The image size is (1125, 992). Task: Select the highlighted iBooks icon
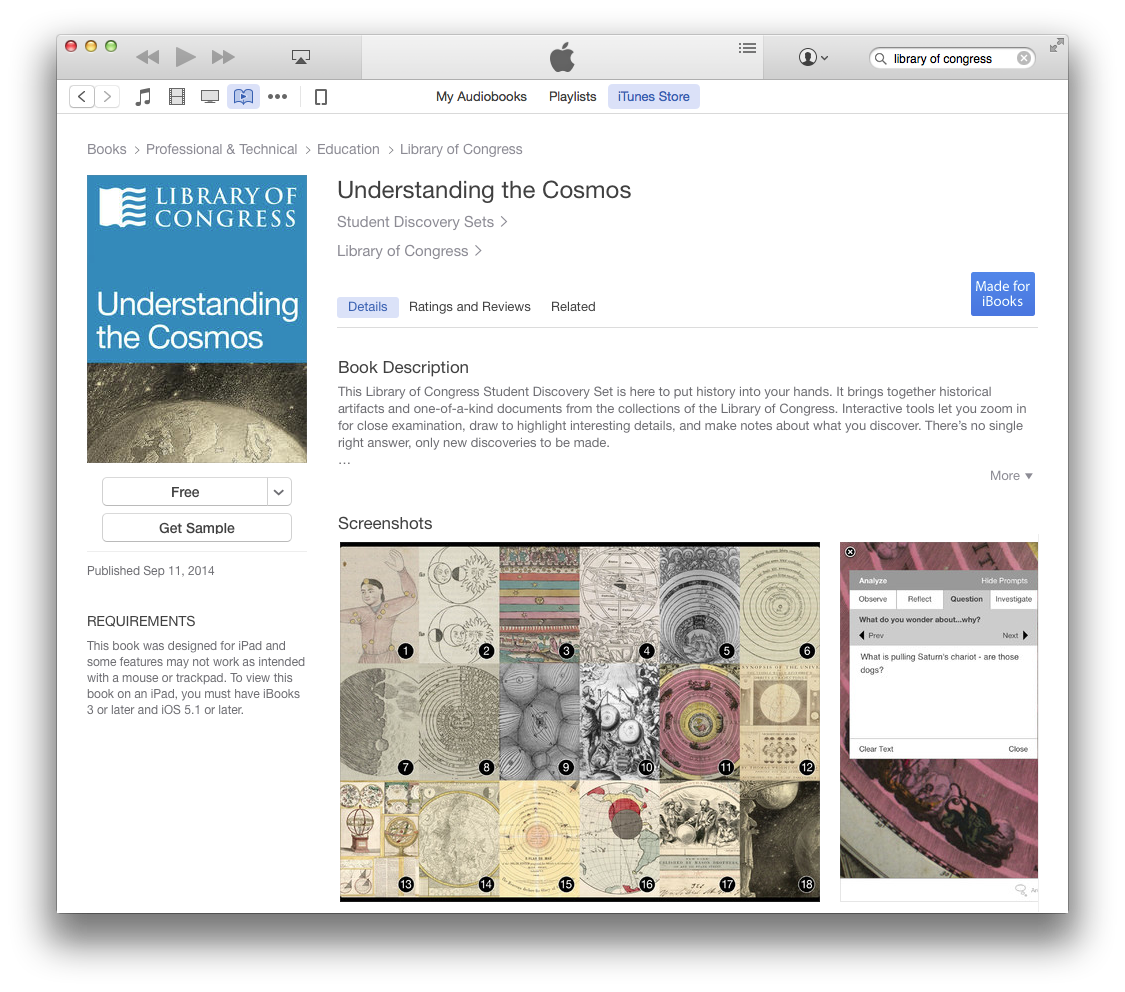click(243, 96)
